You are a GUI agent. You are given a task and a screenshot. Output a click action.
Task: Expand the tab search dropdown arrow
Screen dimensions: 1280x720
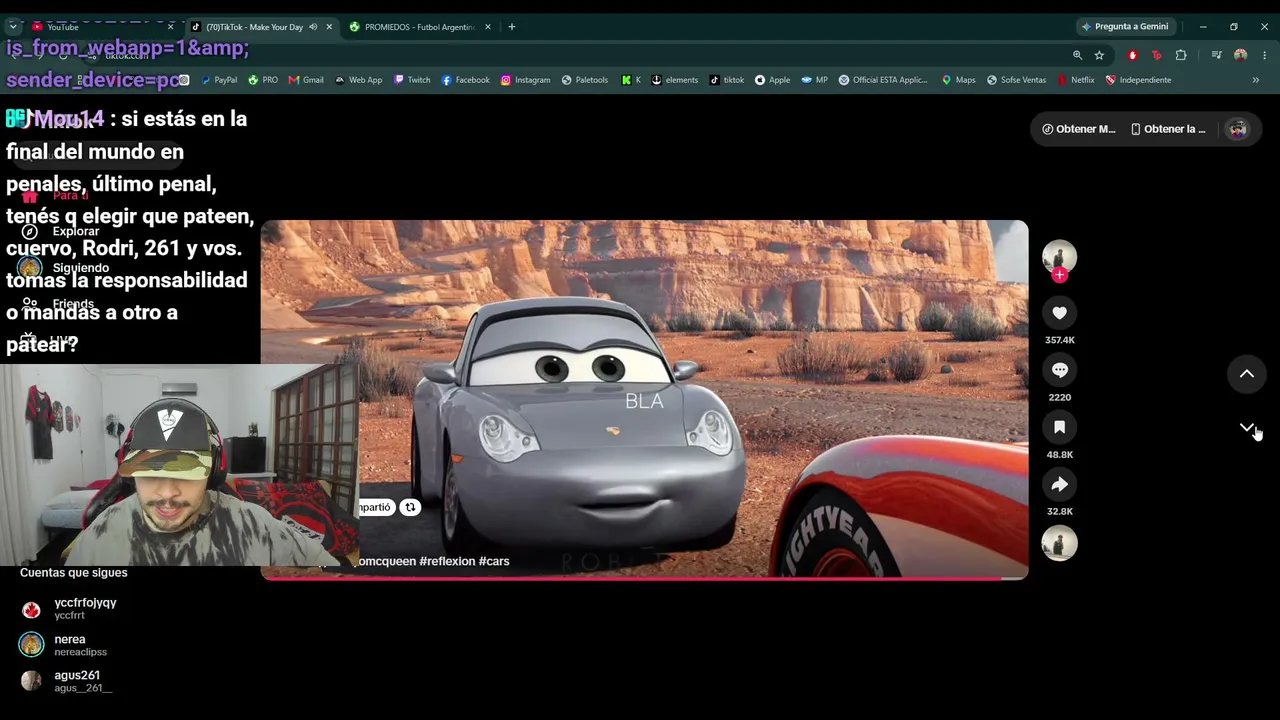tap(13, 27)
